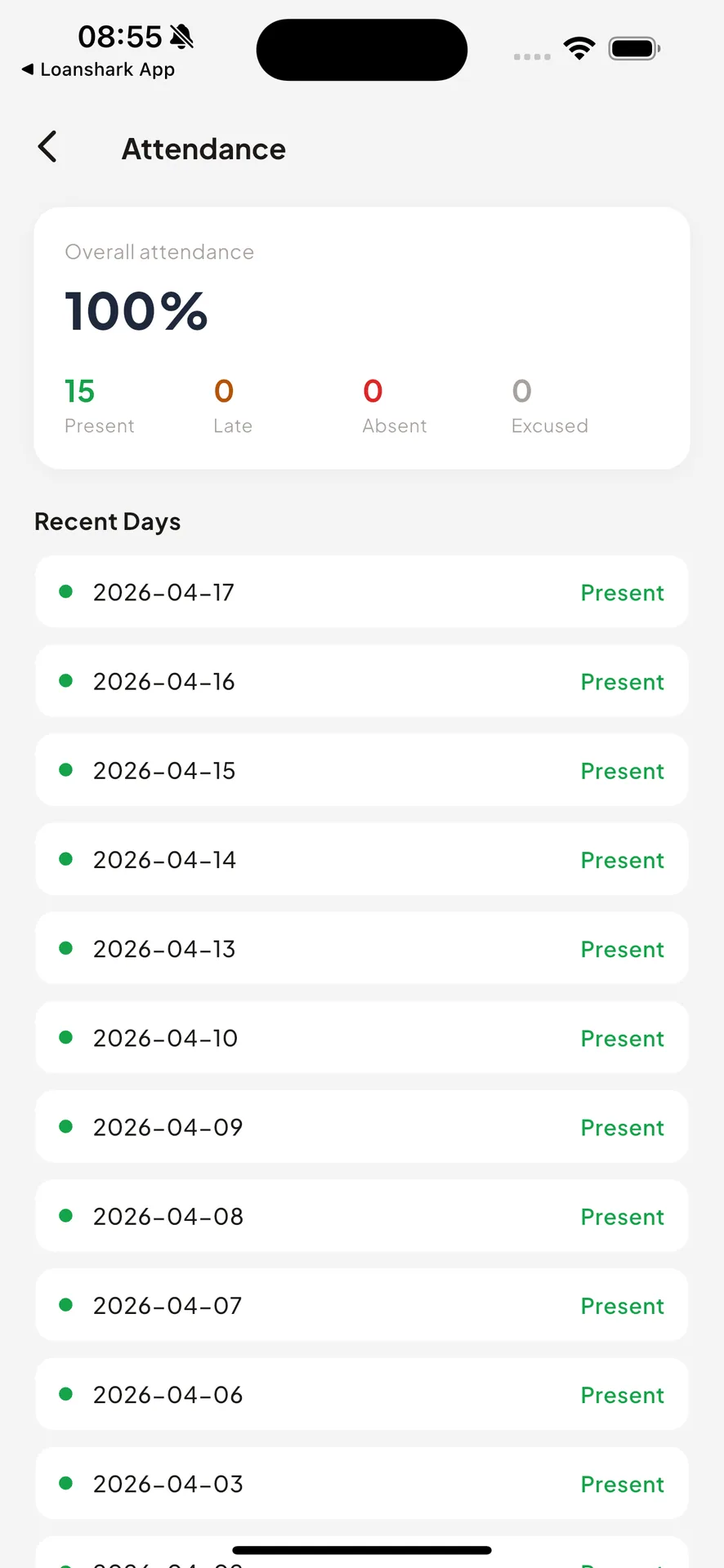The image size is (724, 1568).
Task: Tap the green dot next to 2026-04-14
Action: pos(66,859)
